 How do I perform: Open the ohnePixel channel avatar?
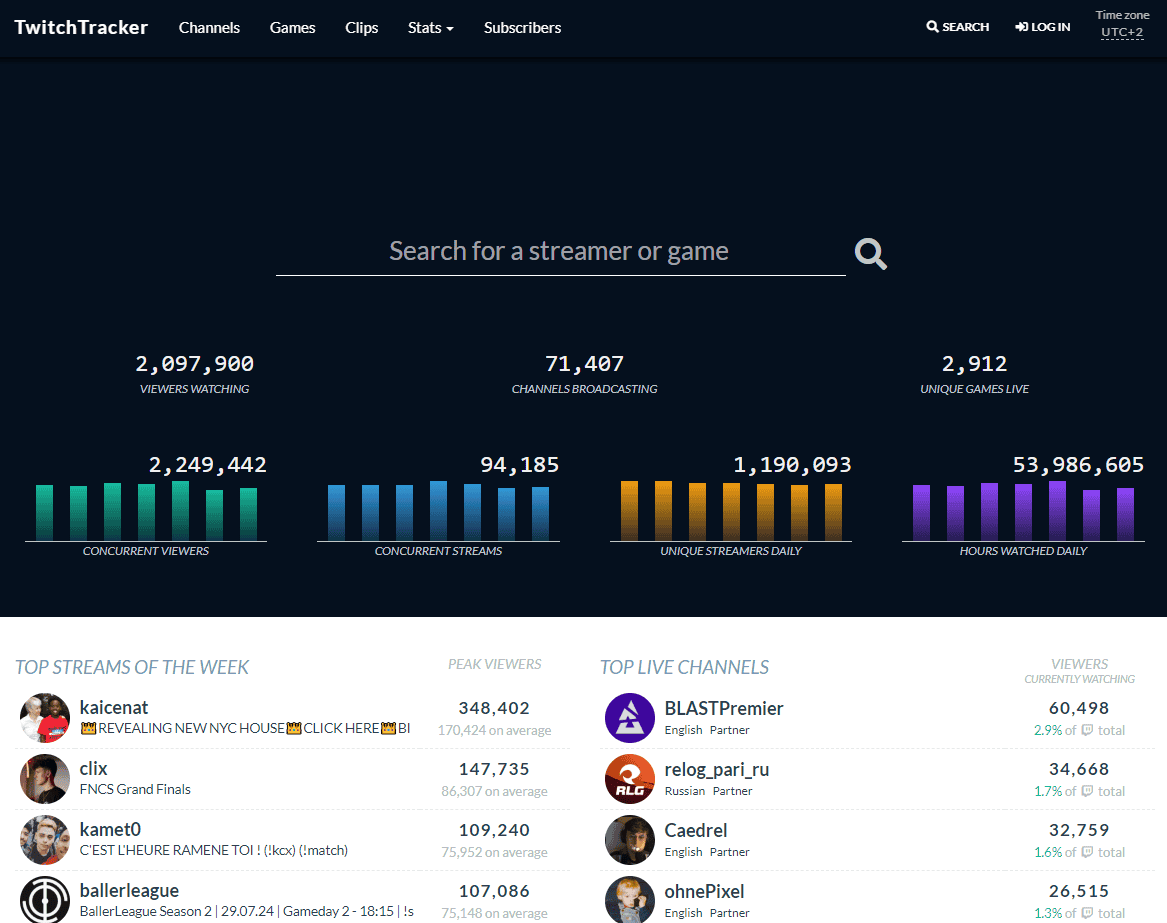pos(629,899)
